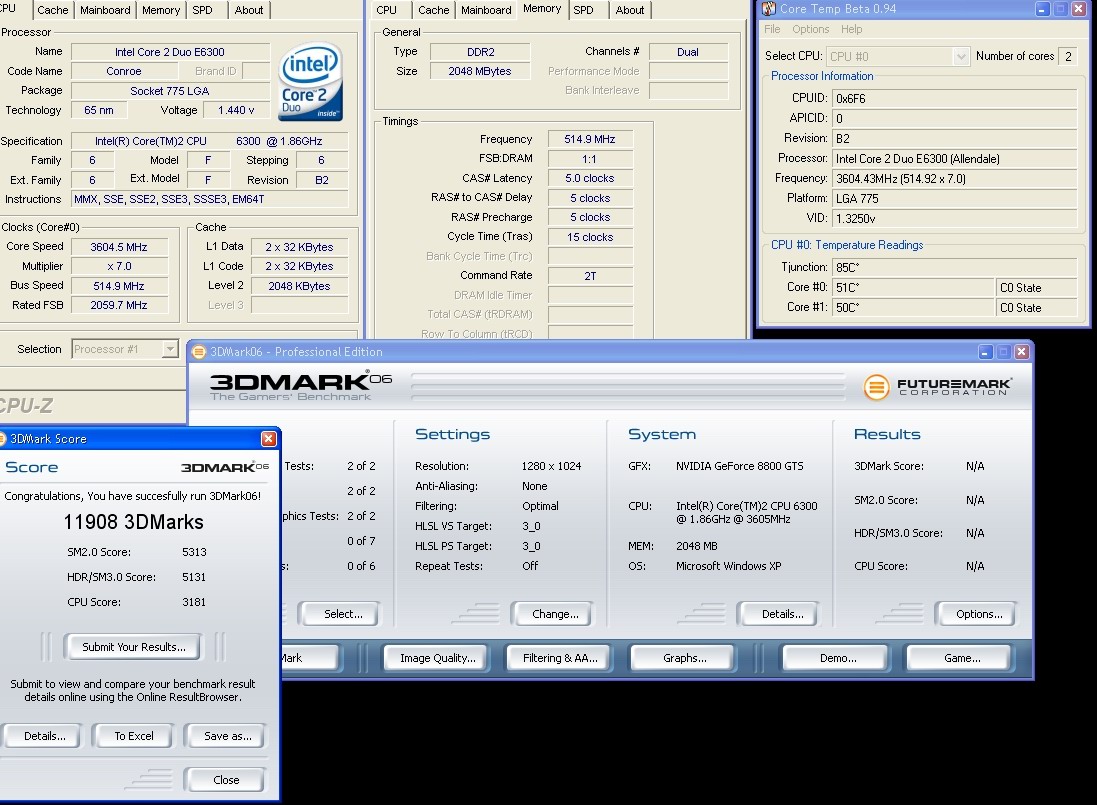1097x805 pixels.
Task: Click the Core Temp flame icon in title bar
Action: coord(769,9)
